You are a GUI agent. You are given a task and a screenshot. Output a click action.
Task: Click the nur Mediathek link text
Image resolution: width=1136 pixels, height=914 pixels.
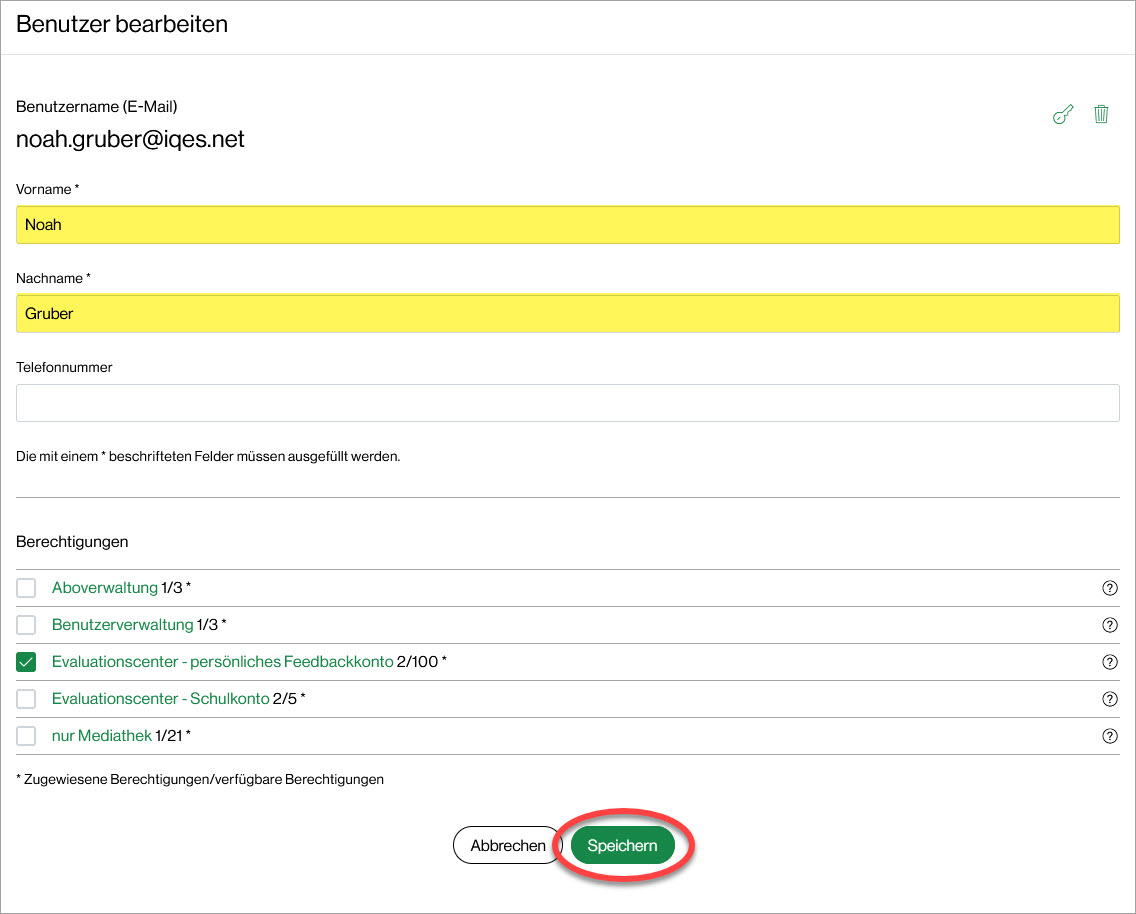click(102, 736)
